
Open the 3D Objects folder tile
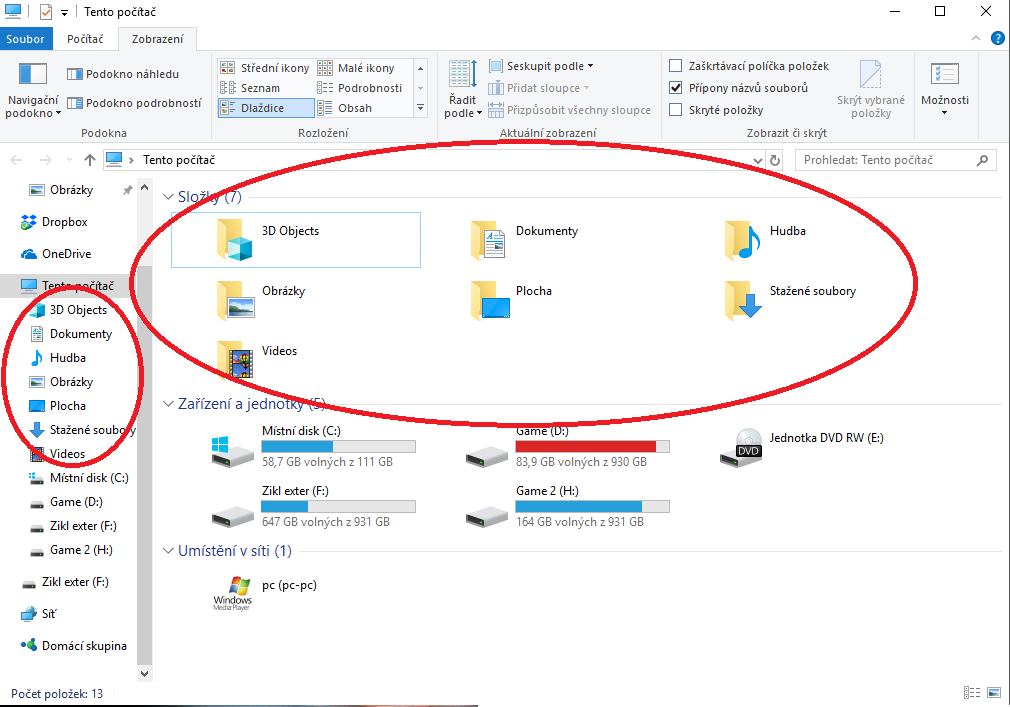pyautogui.click(x=237, y=240)
